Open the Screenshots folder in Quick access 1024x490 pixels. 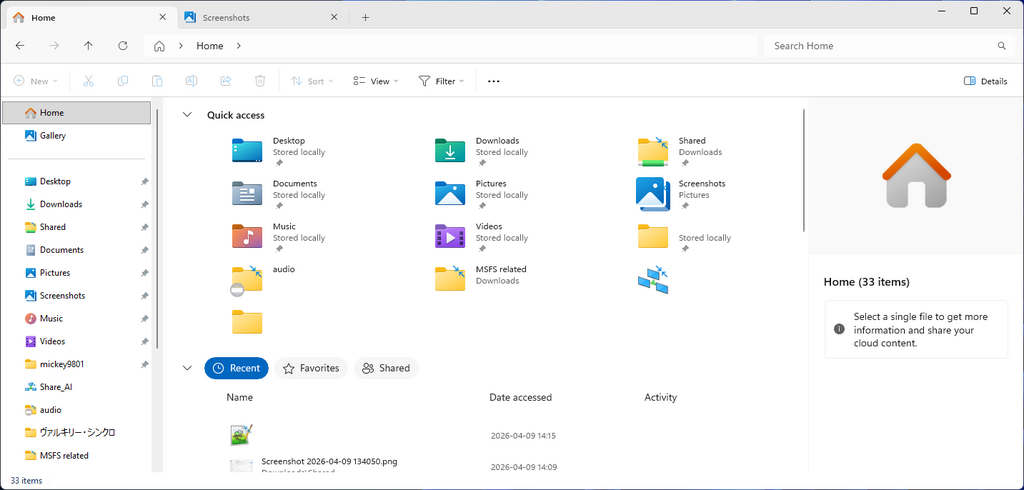click(653, 194)
